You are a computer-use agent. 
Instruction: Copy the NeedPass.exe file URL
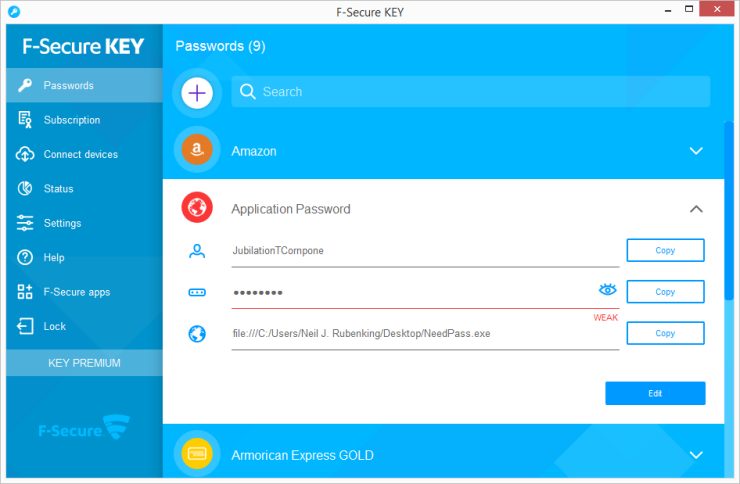[665, 333]
